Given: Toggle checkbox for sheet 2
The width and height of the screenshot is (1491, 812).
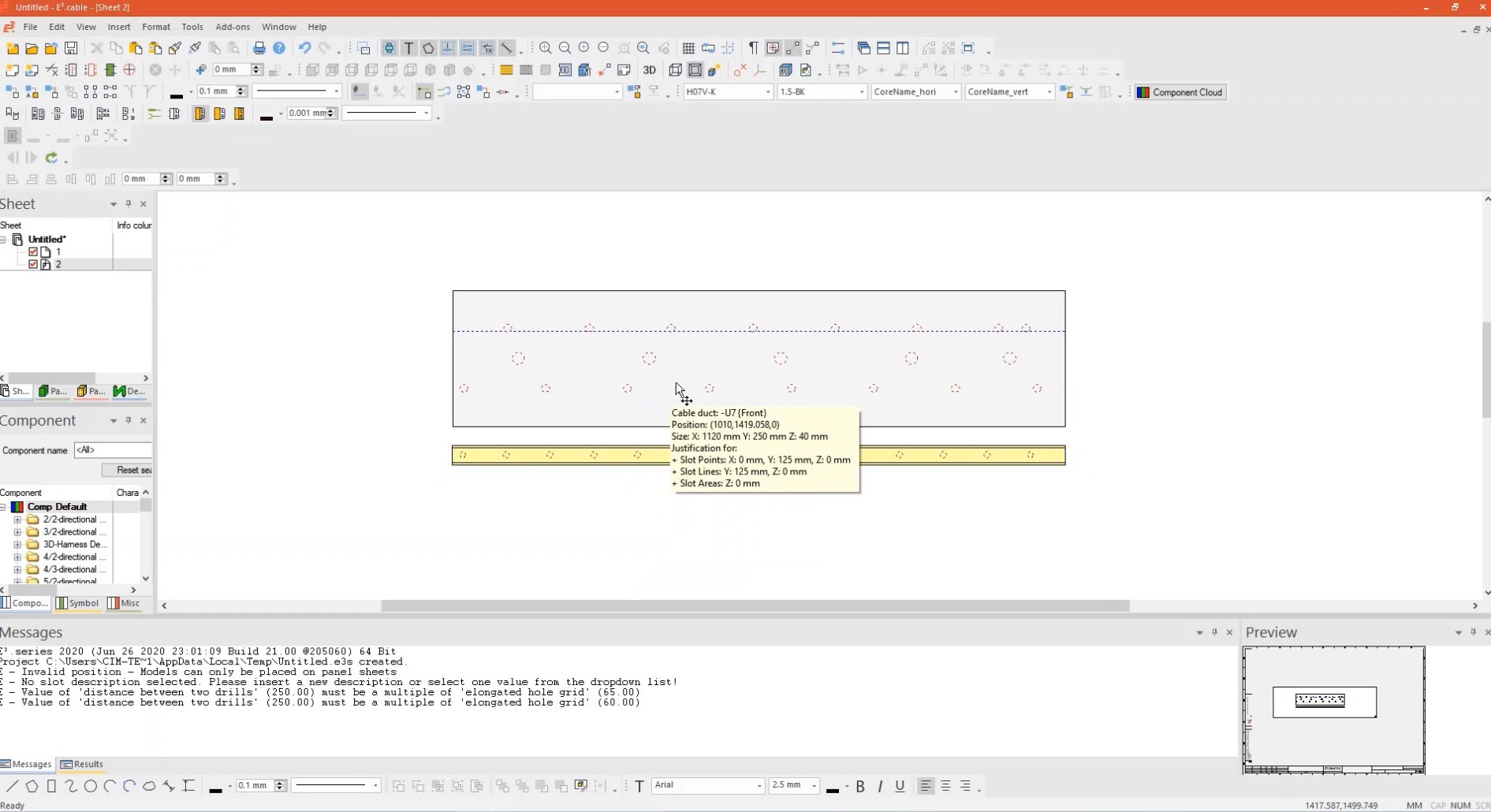Looking at the screenshot, I should 33,264.
